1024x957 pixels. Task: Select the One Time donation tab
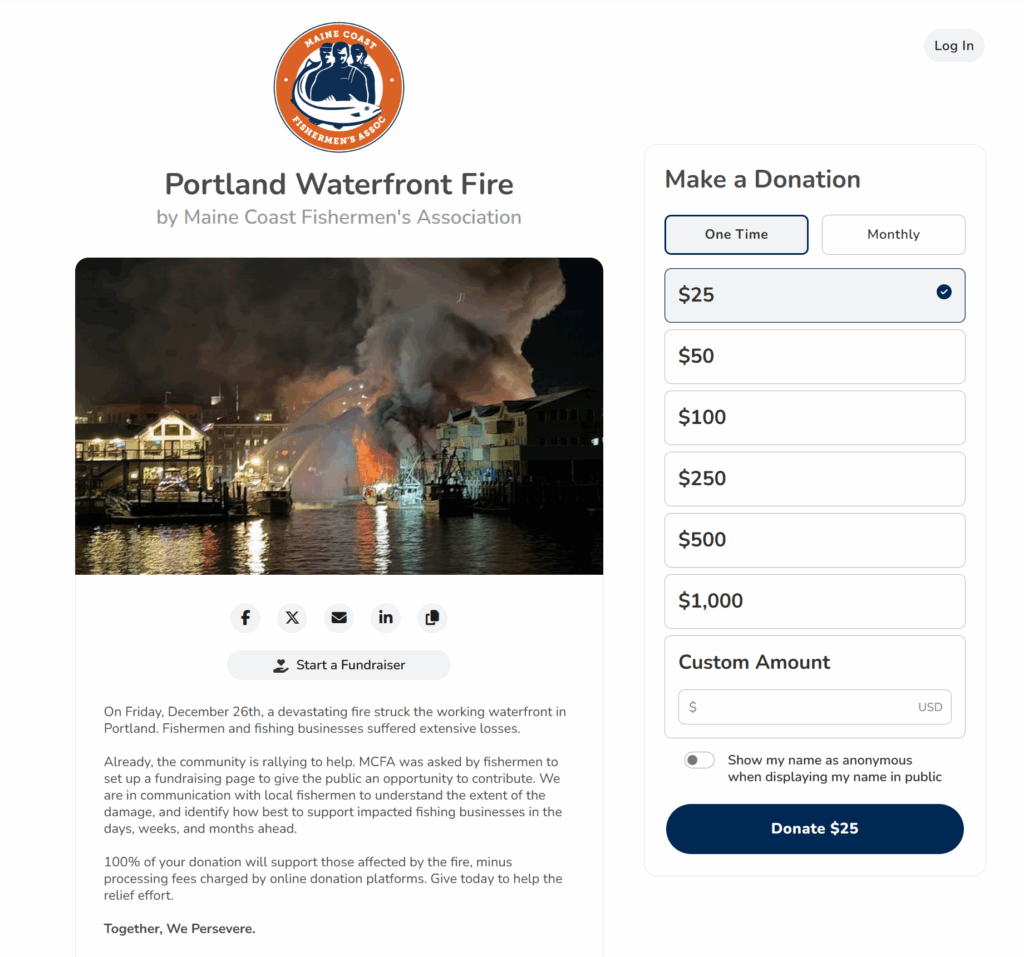pyautogui.click(x=736, y=235)
